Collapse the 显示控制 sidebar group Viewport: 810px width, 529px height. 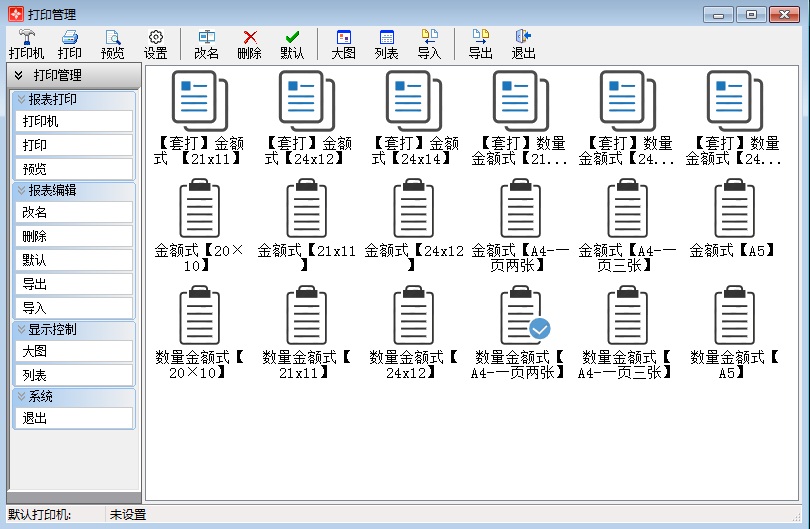click(21, 329)
